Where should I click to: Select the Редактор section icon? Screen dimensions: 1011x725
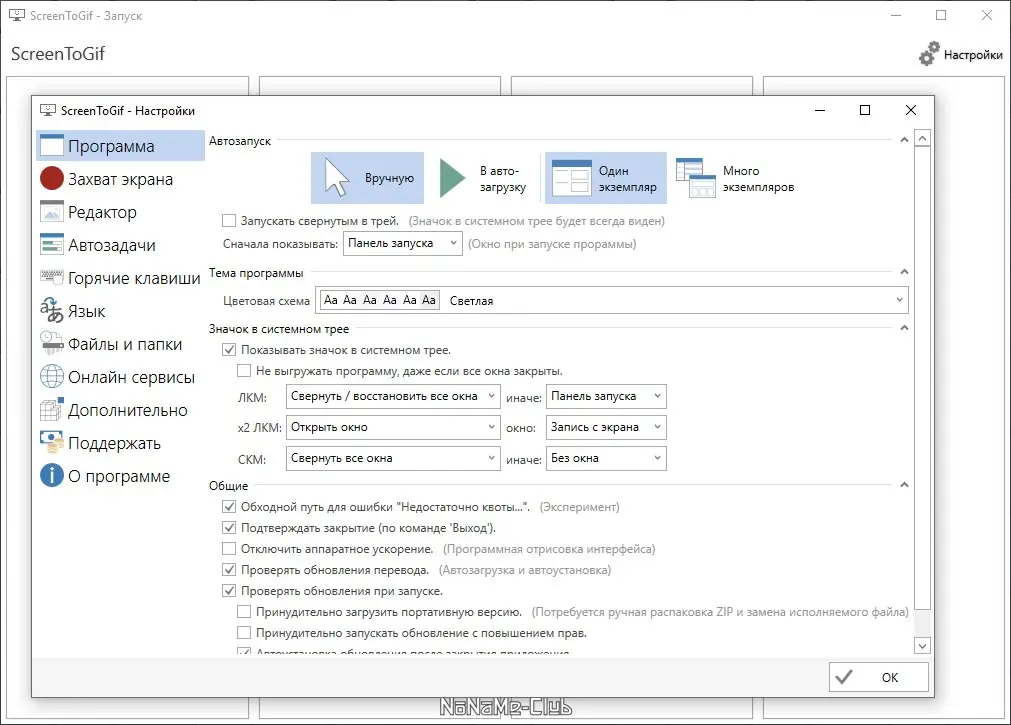pos(54,212)
